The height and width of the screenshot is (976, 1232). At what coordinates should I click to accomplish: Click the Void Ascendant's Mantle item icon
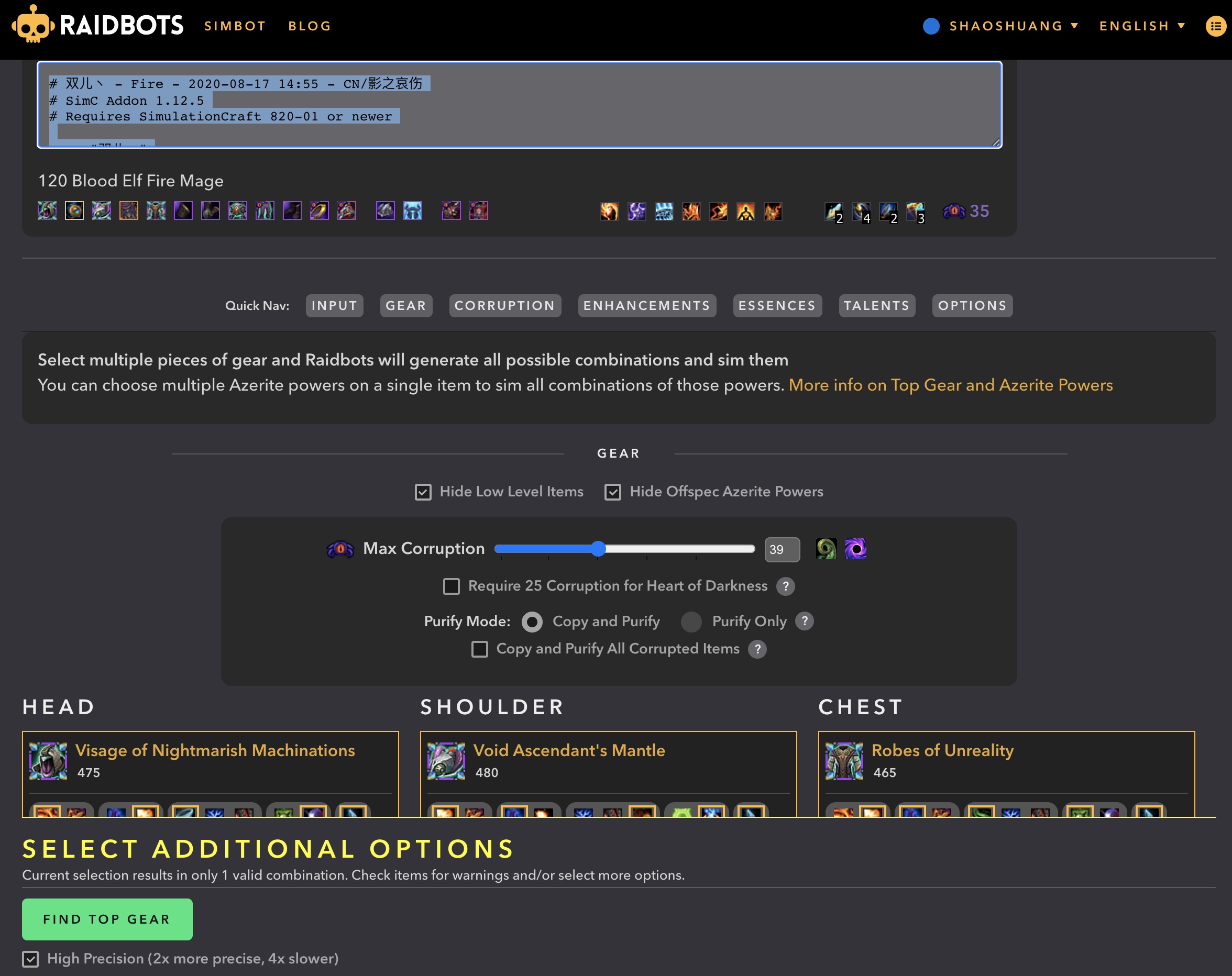click(446, 761)
